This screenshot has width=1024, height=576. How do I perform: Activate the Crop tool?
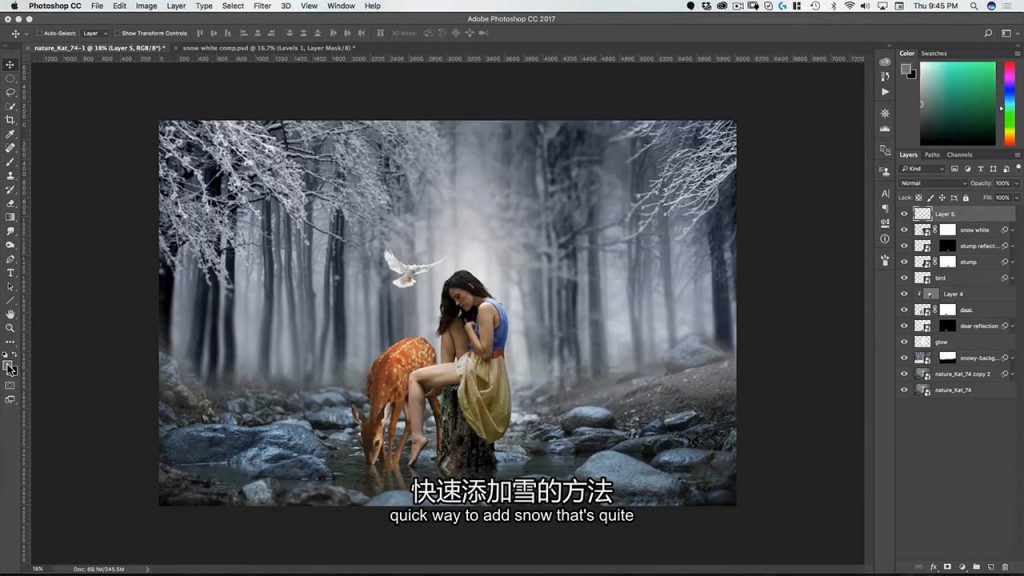10,120
